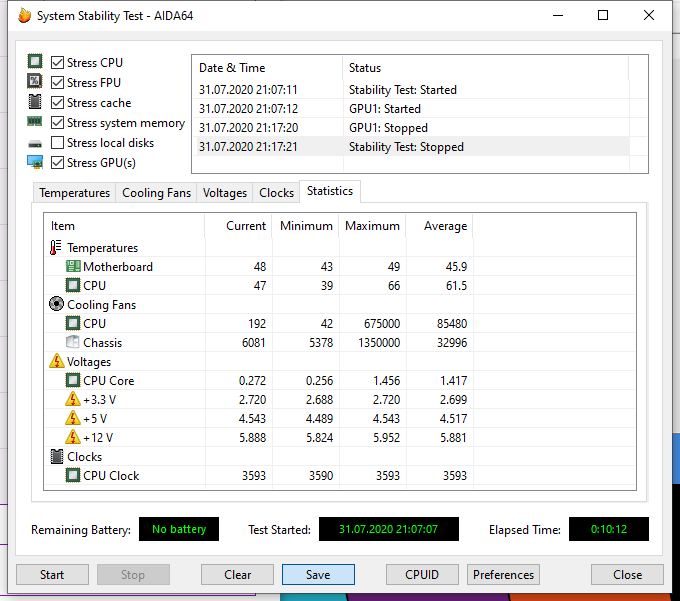Image resolution: width=680 pixels, height=601 pixels.
Task: Click the Current column header
Action: [238, 226]
